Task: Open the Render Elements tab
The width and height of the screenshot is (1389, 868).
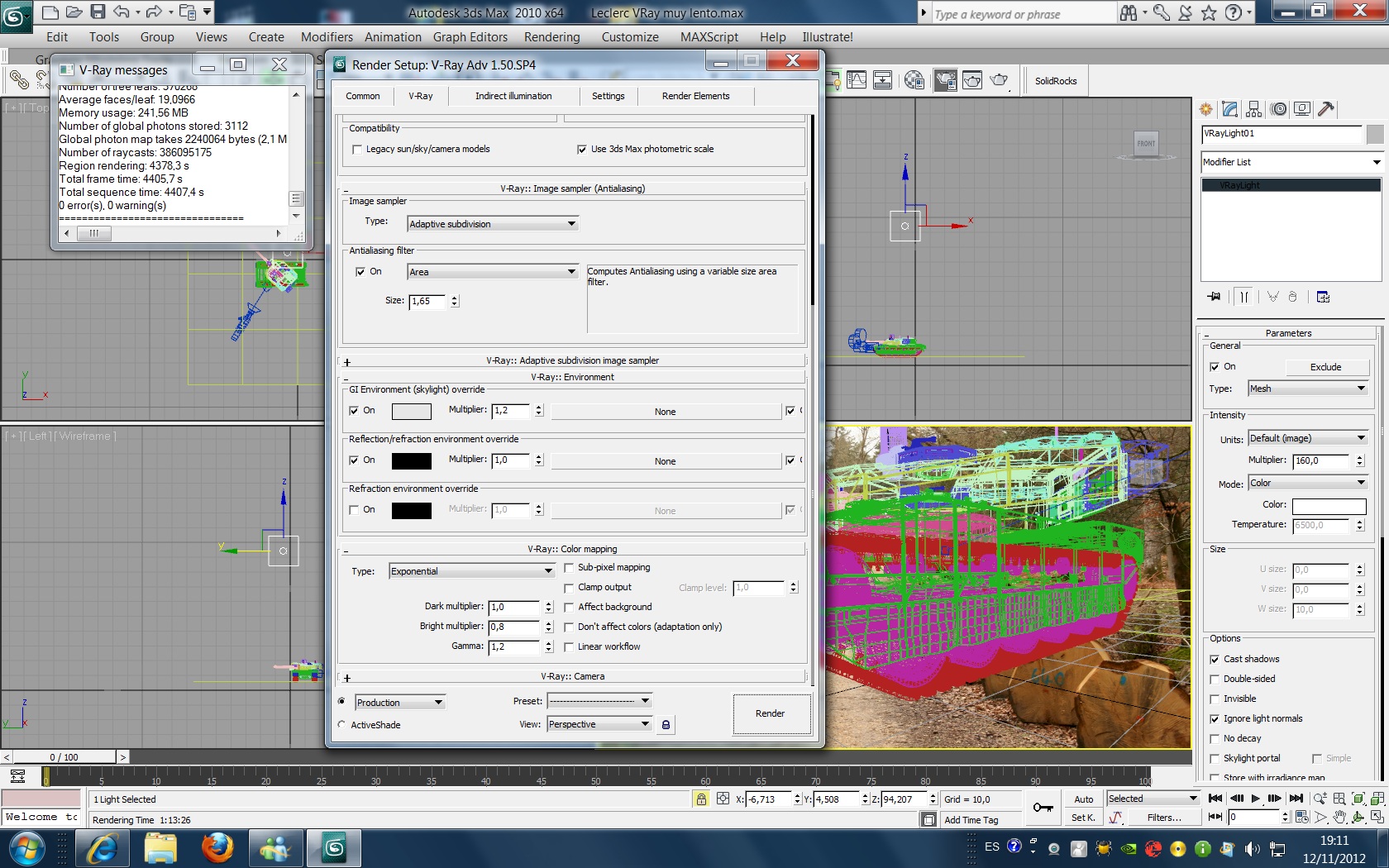Action: tap(696, 97)
